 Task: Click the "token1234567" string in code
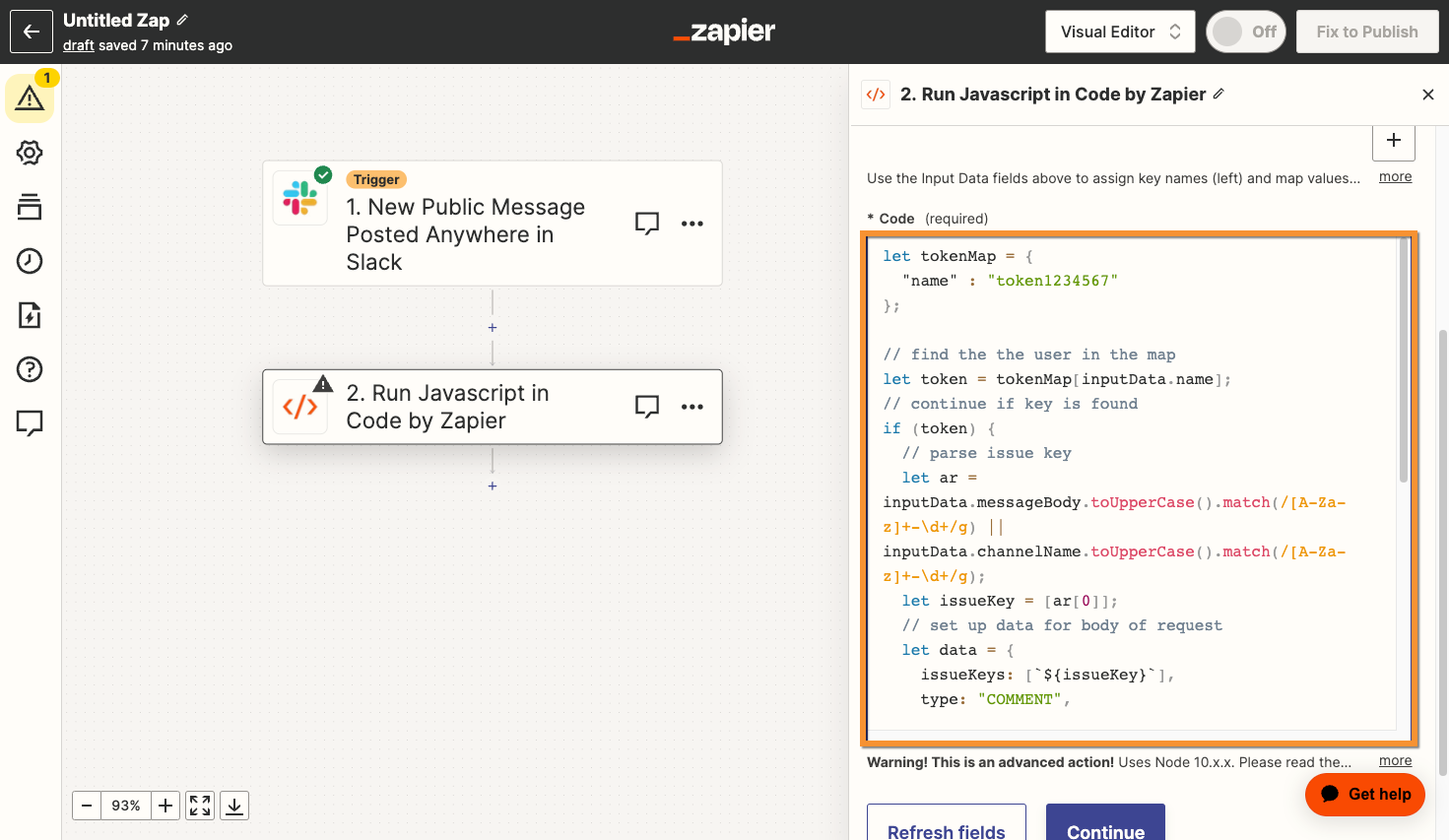pyautogui.click(x=1052, y=281)
